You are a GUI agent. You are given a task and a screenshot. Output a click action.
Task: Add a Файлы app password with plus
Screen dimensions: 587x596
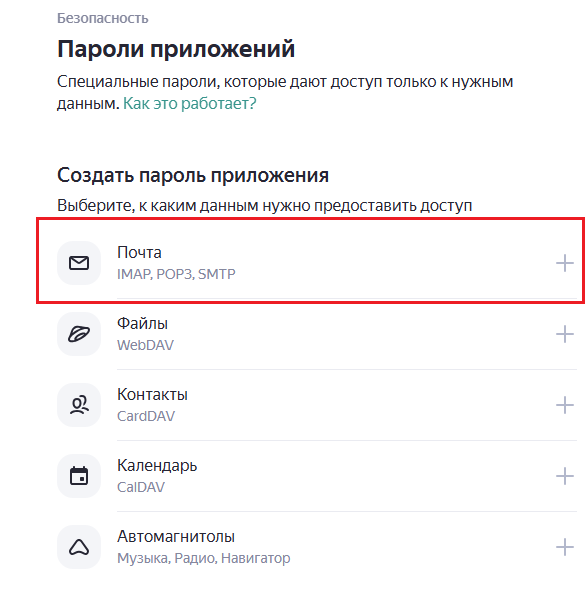point(565,334)
